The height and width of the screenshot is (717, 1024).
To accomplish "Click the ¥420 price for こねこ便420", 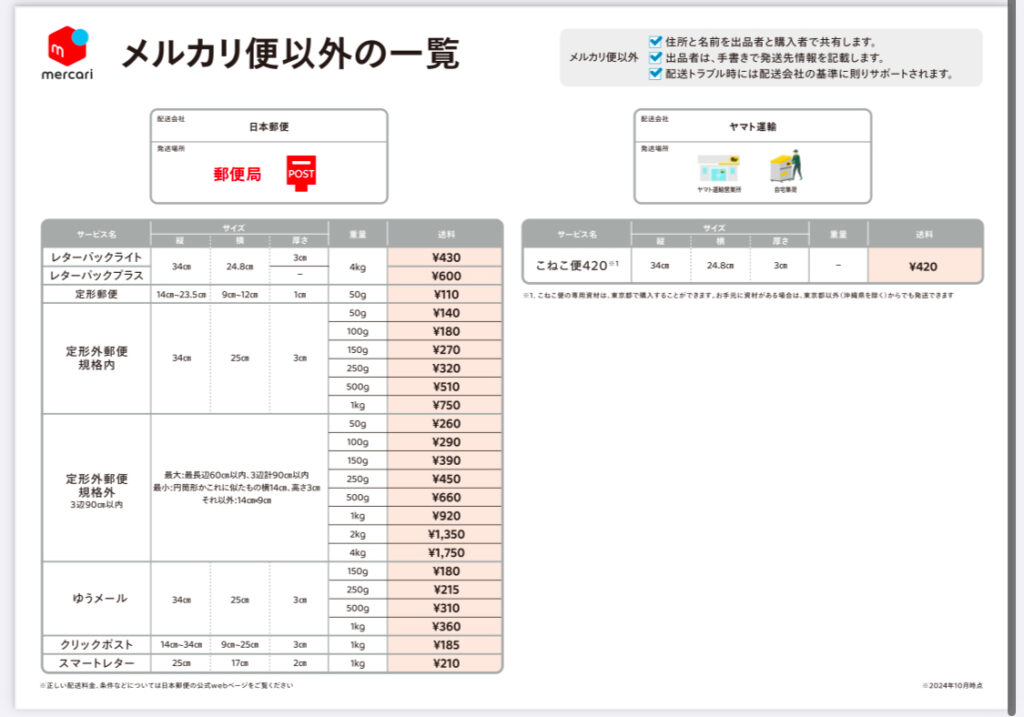I will [923, 266].
